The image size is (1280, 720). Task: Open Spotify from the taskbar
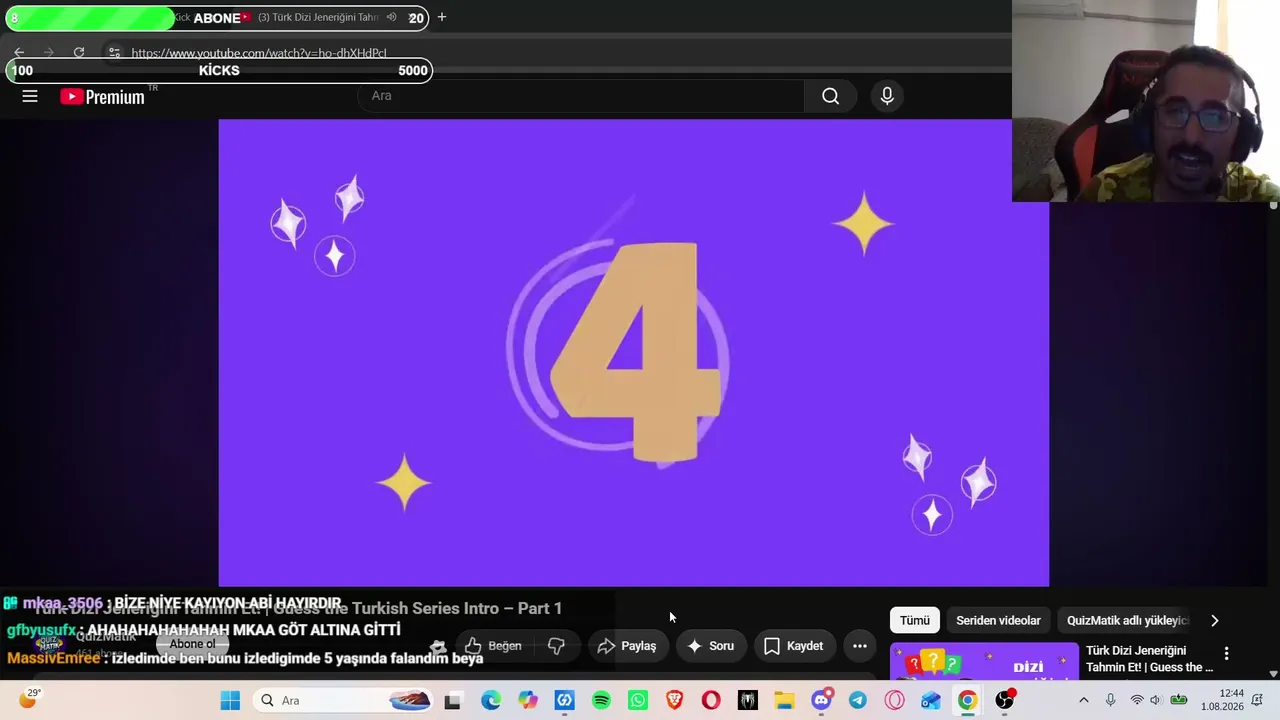pos(601,700)
